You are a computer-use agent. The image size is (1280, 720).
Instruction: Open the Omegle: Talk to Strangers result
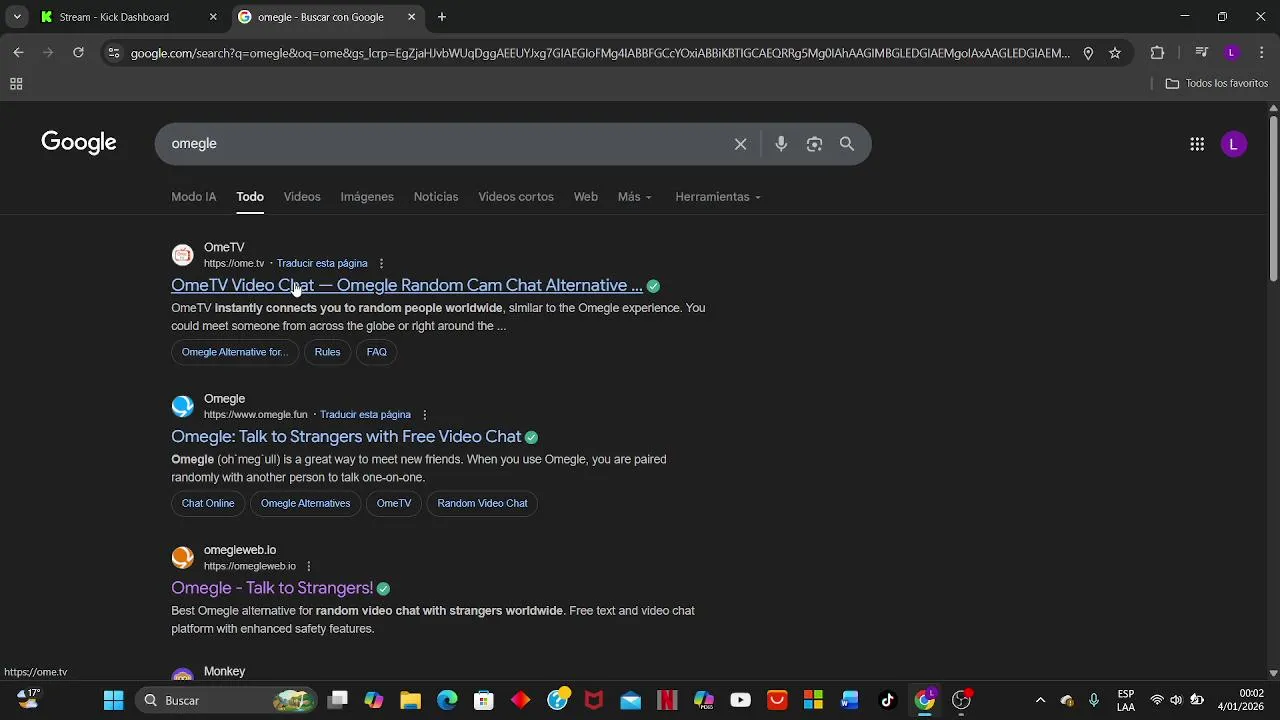[346, 437]
